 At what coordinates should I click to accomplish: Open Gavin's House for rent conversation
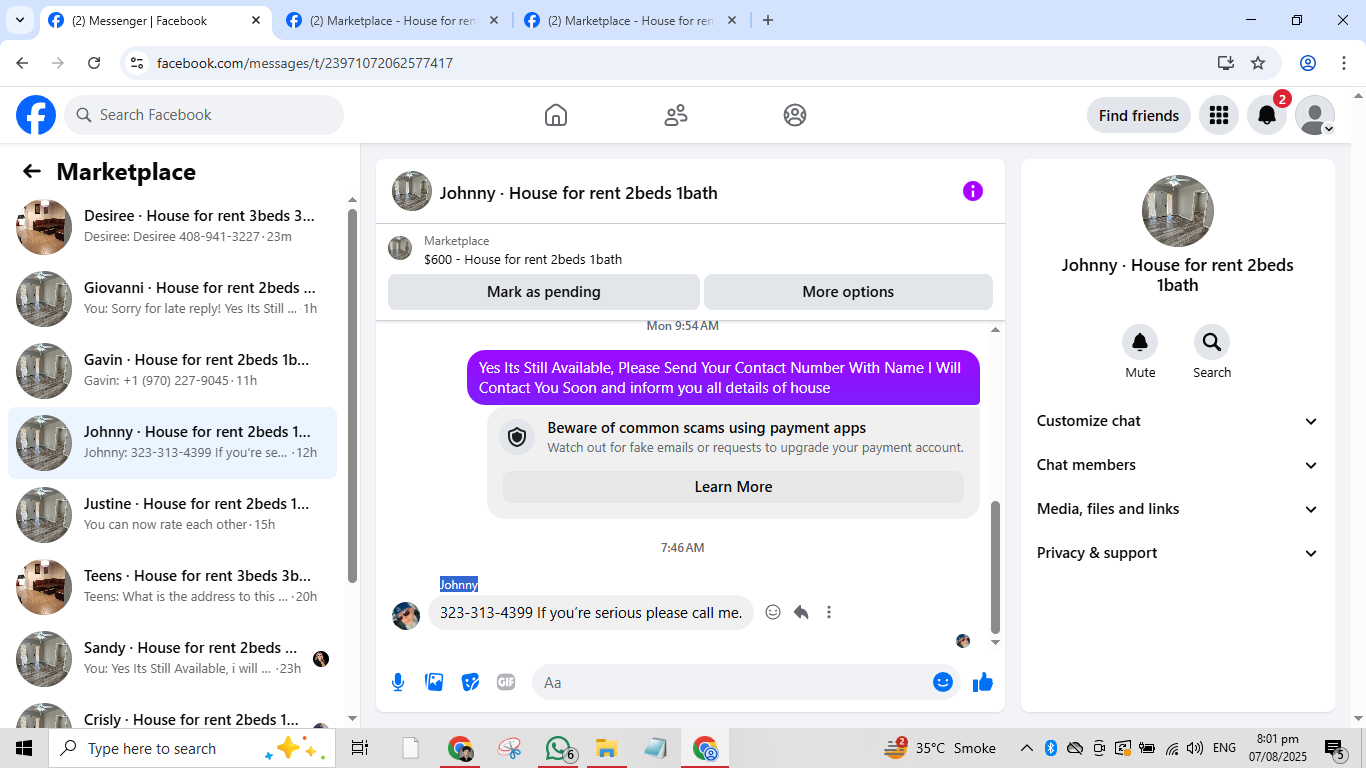172,370
